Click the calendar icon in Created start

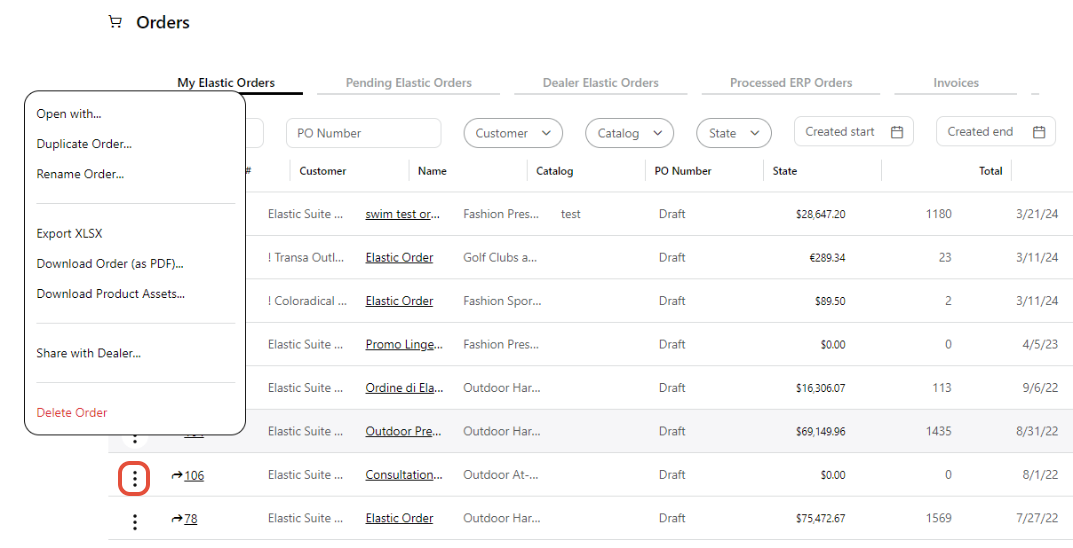pyautogui.click(x=897, y=132)
